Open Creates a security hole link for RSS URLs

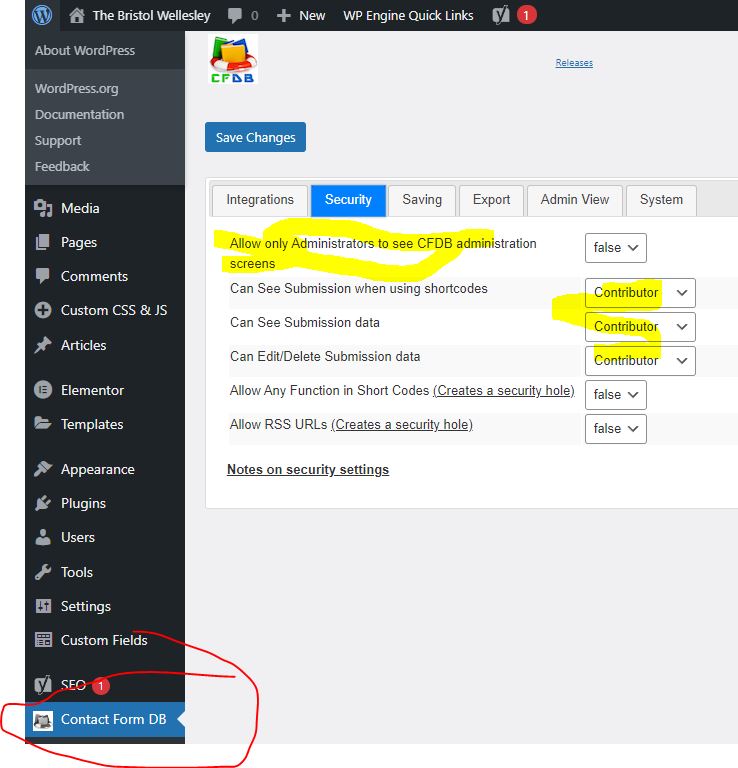[402, 424]
